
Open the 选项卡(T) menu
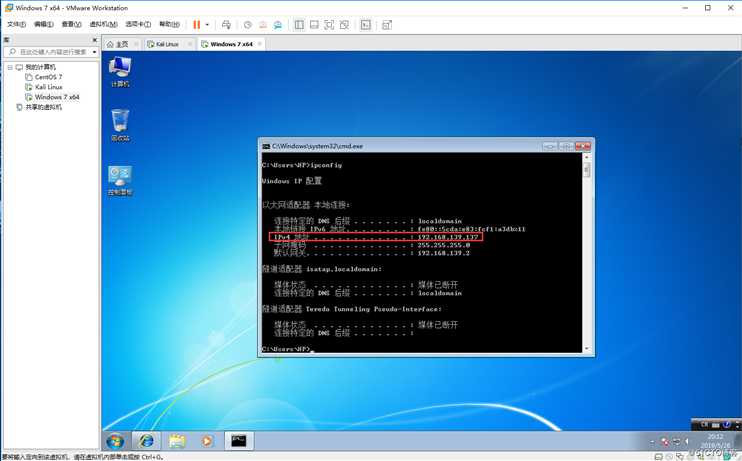click(138, 24)
